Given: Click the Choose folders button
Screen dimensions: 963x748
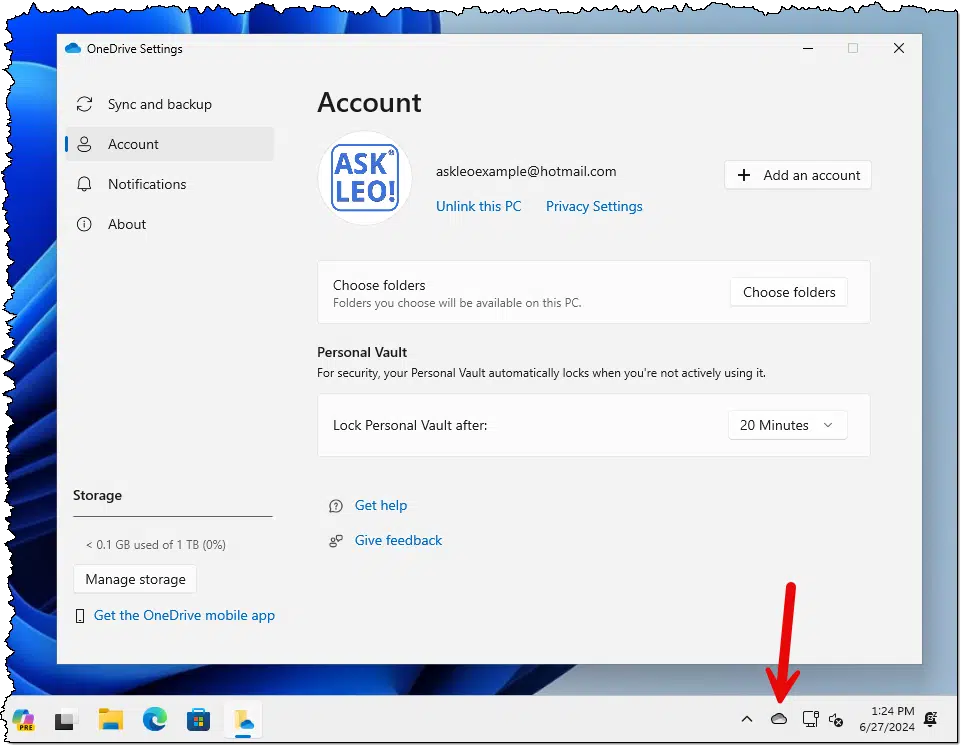Looking at the screenshot, I should (x=789, y=292).
